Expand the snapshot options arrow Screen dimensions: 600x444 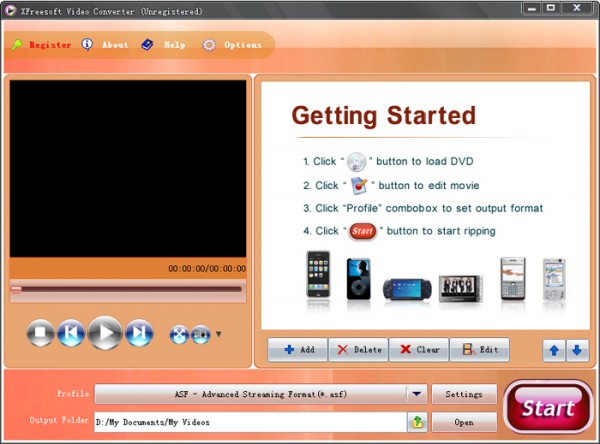(x=218, y=334)
